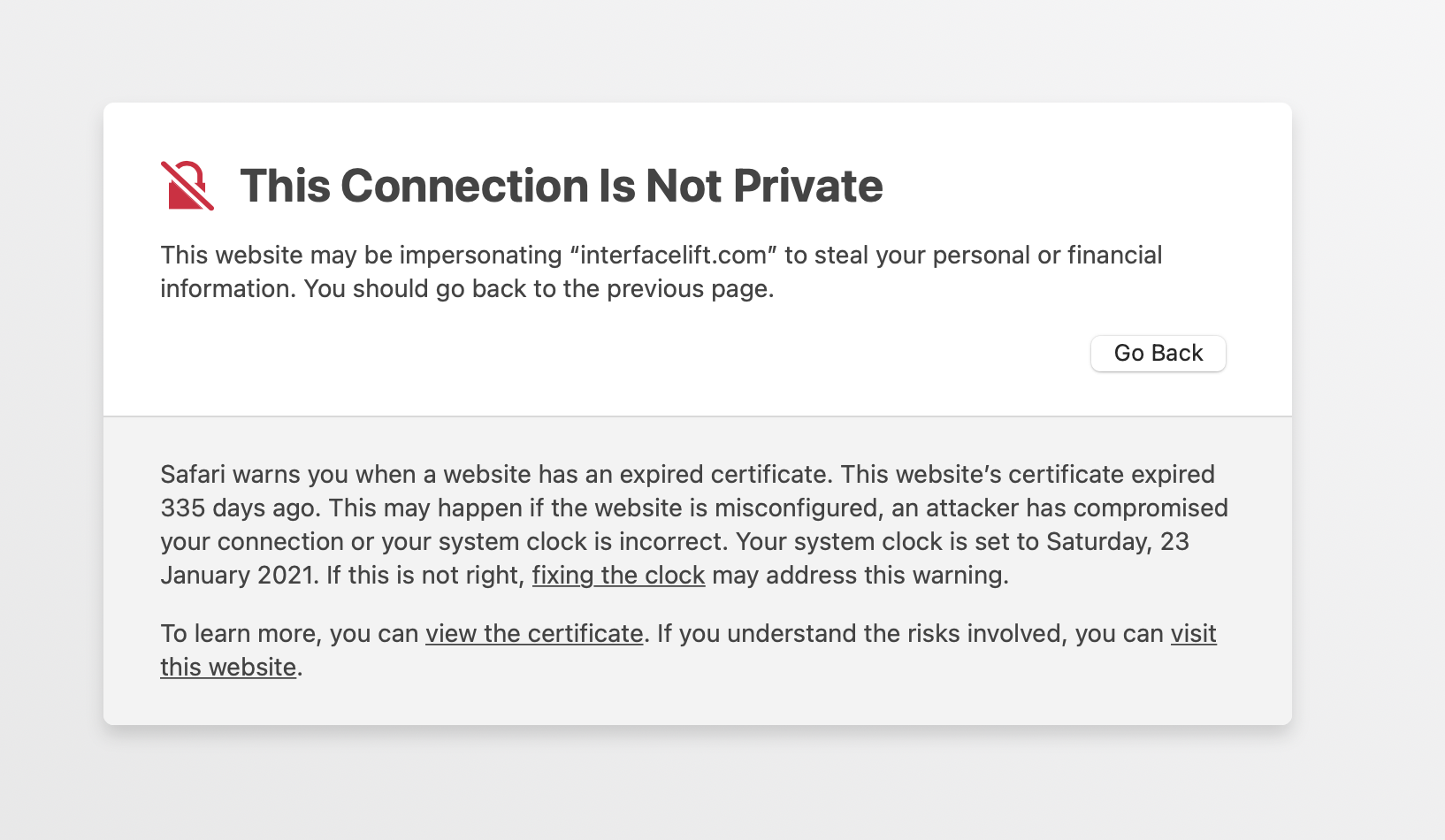Click the "Saturday, 23" clock date text
The height and width of the screenshot is (840, 1445).
pos(1117,542)
